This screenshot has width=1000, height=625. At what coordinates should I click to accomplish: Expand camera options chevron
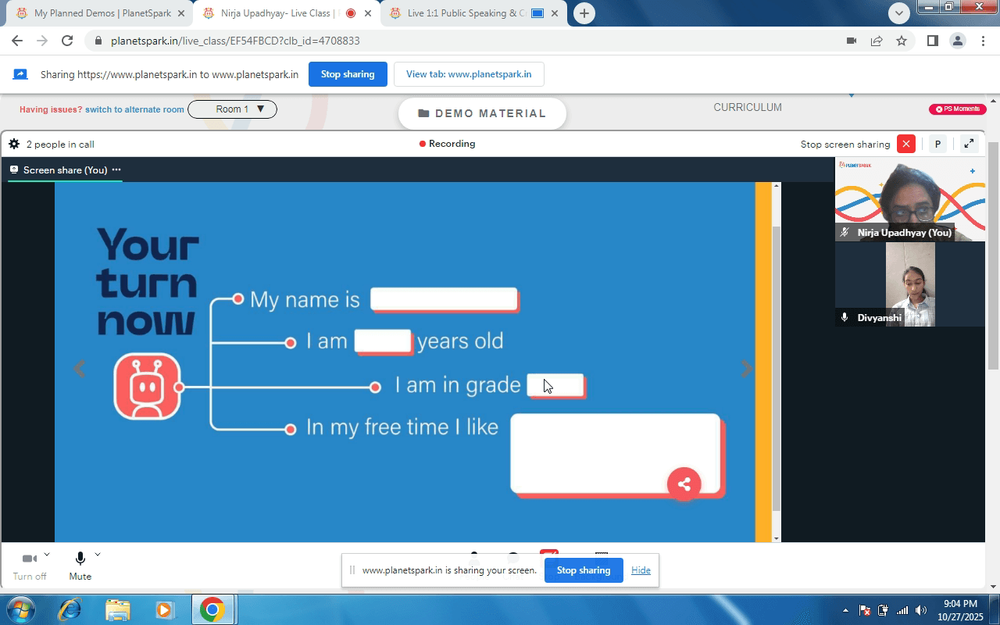tap(47, 554)
